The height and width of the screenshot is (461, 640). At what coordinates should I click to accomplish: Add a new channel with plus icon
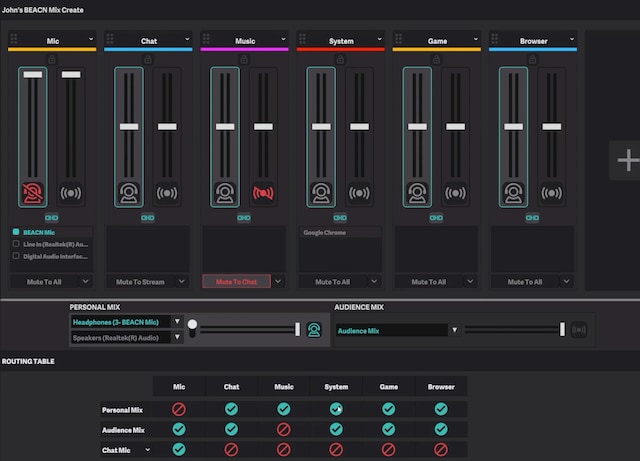[x=627, y=159]
